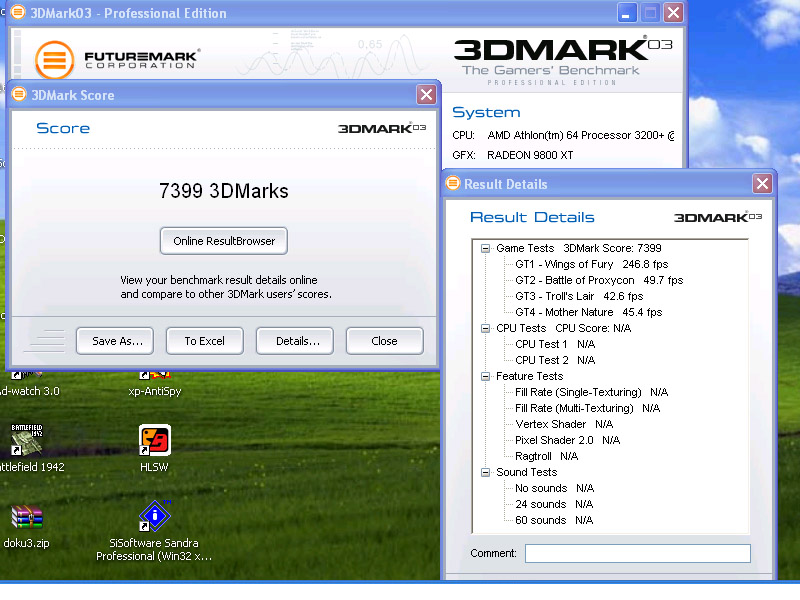Export the score with To Excel
This screenshot has height=600, width=800.
point(204,341)
